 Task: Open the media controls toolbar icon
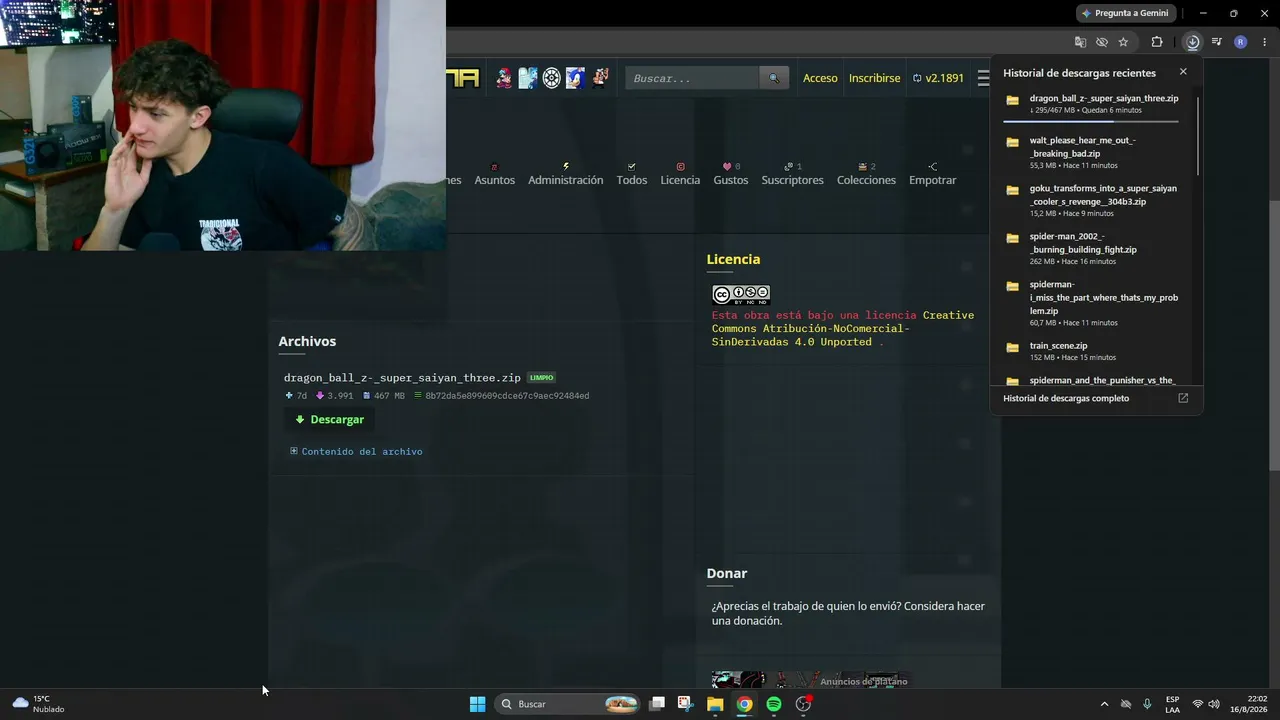pos(1217,42)
